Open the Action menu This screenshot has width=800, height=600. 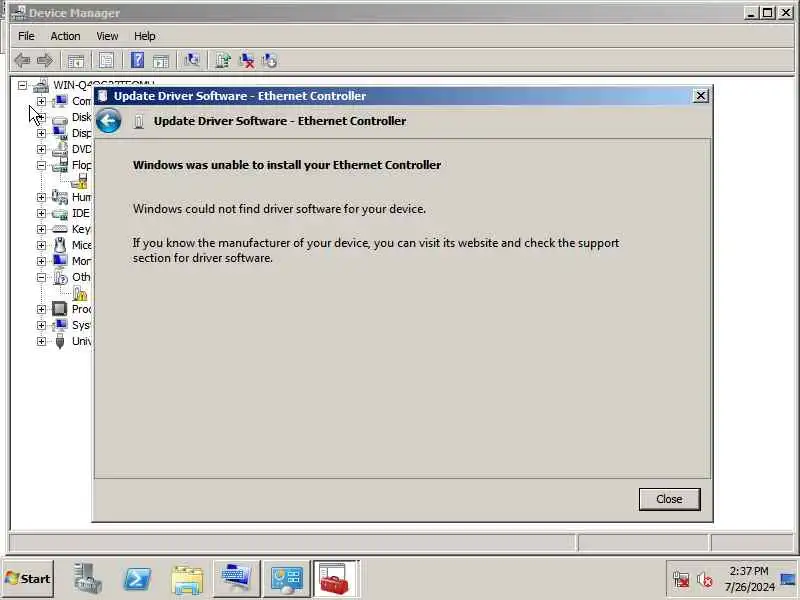click(65, 36)
